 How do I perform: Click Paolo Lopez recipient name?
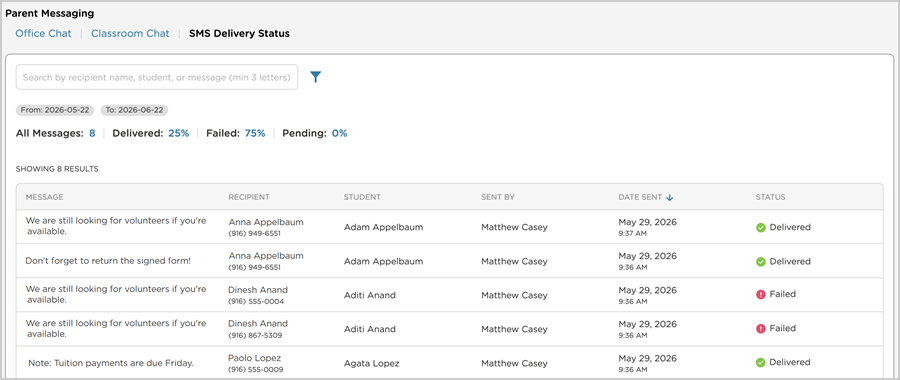pos(254,358)
